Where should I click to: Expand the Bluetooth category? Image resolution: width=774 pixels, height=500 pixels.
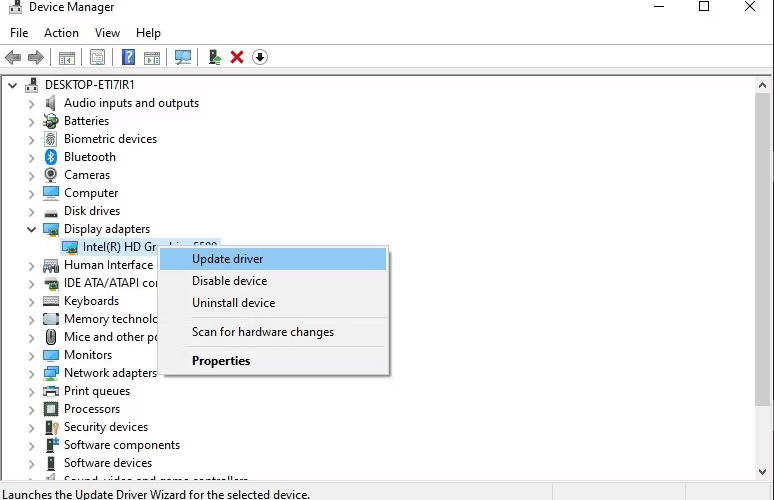(x=32, y=157)
